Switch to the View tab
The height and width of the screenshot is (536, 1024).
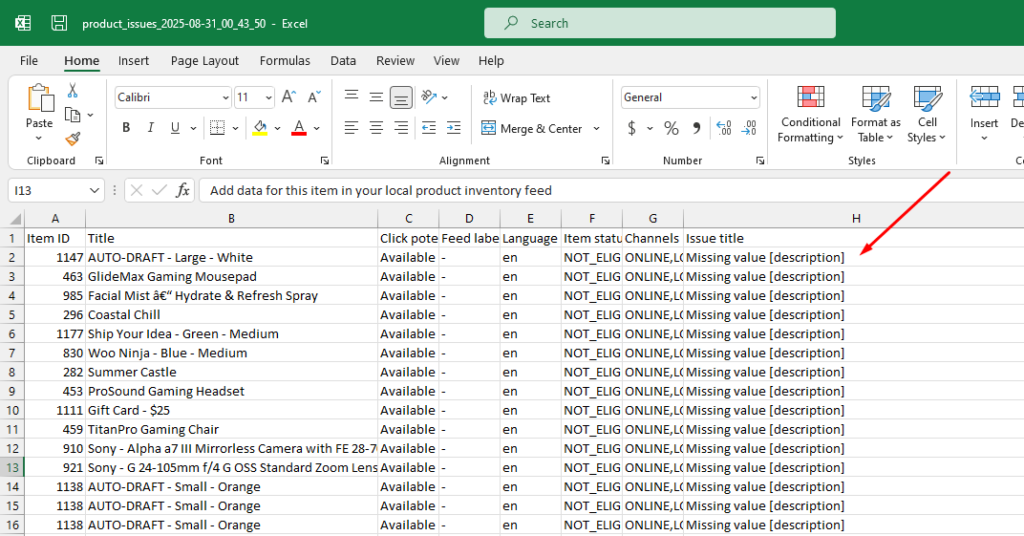(446, 61)
